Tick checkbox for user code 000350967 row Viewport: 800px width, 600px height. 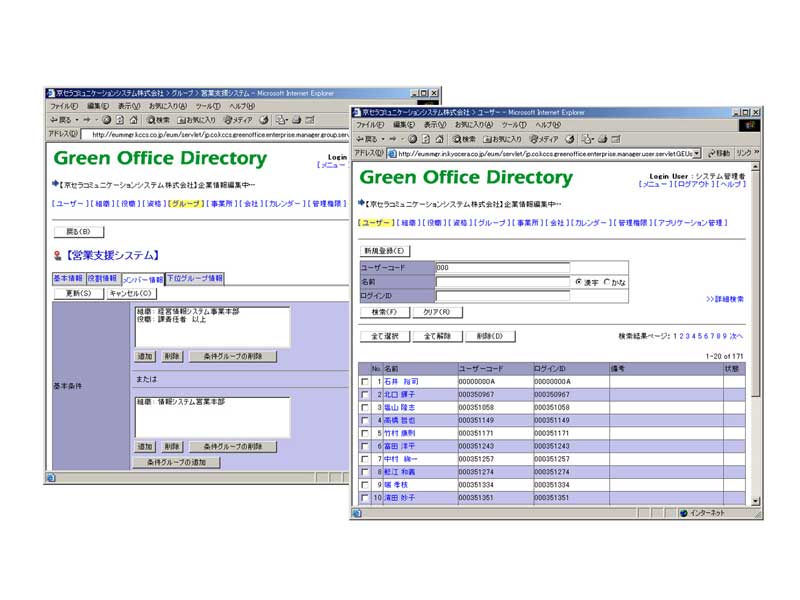pos(365,394)
